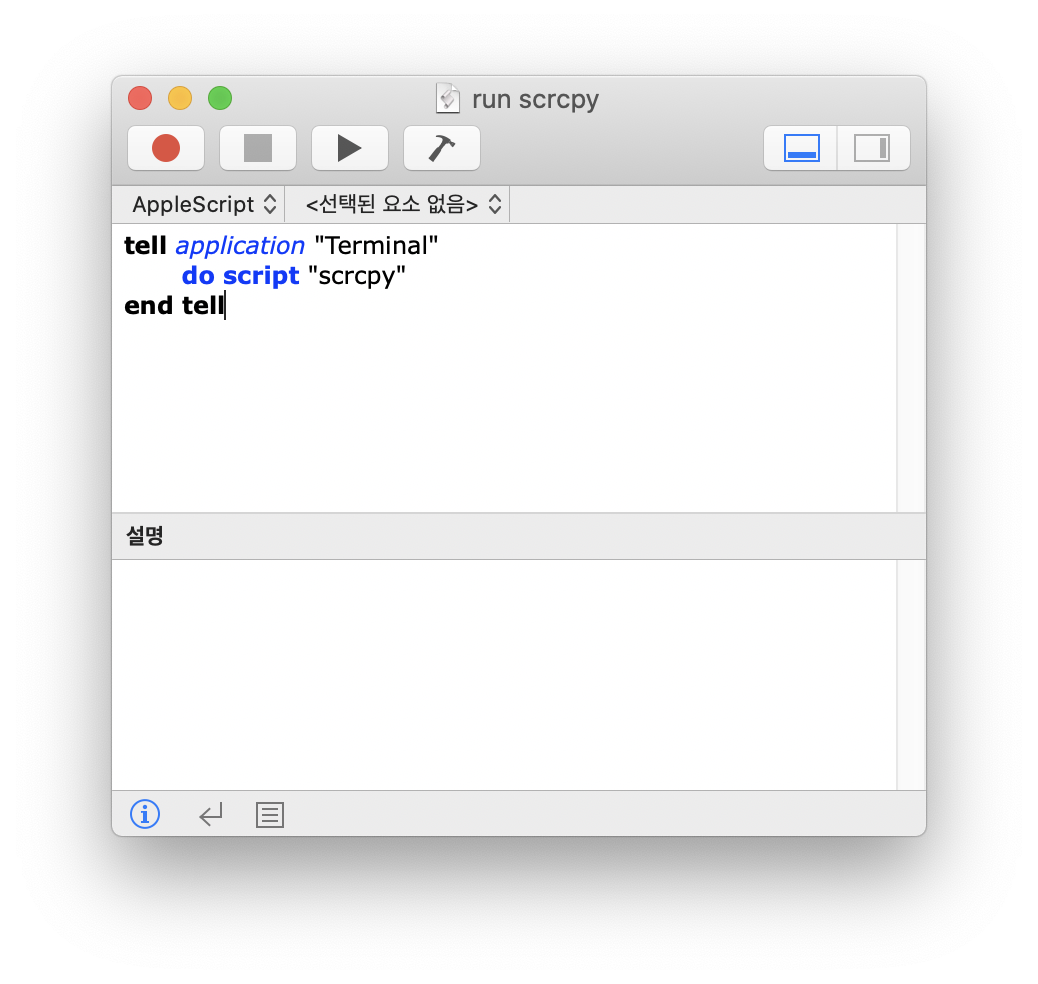Click the window title "run scrcpy"
1038x984 pixels.
pyautogui.click(x=535, y=99)
